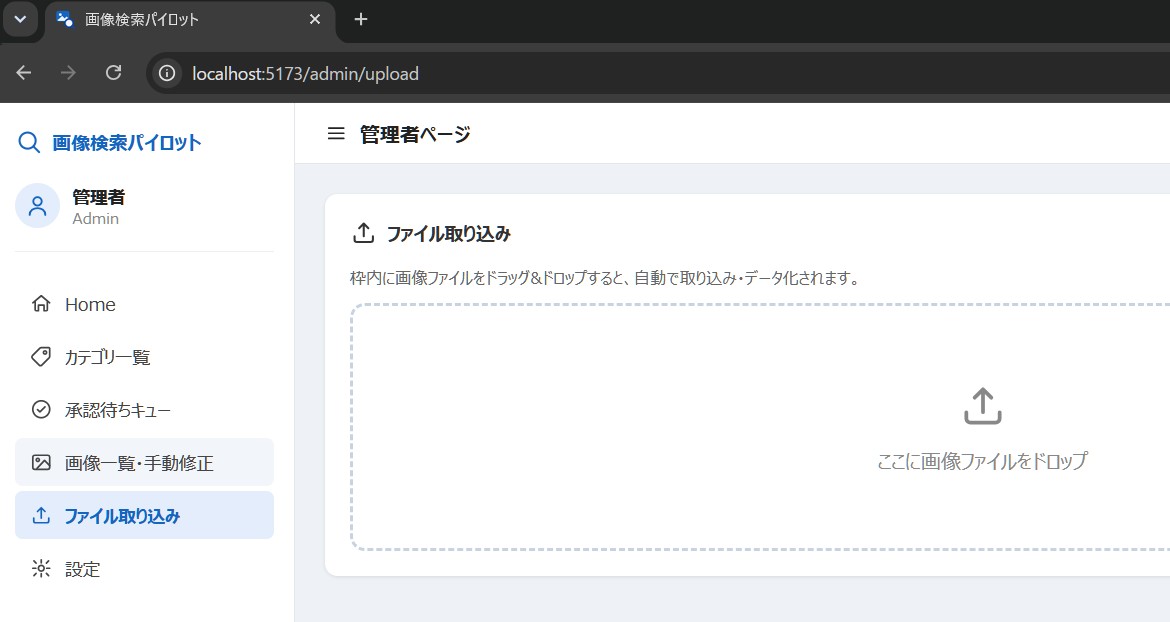Image resolution: width=1170 pixels, height=622 pixels.
Task: Go back to the previous page
Action: coord(24,73)
